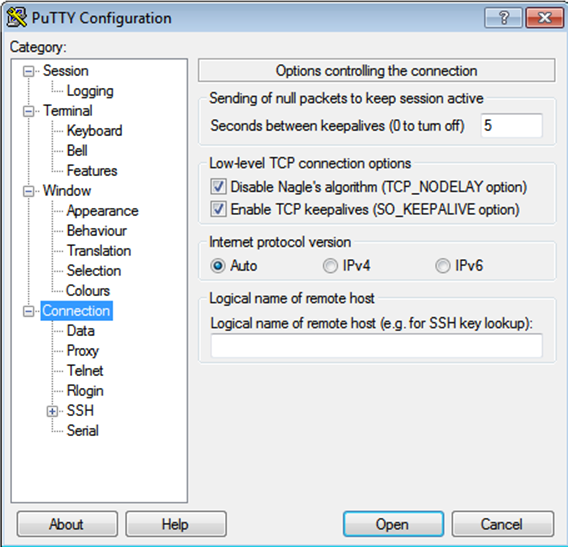Open the Translation category
The width and height of the screenshot is (568, 547).
point(99,251)
